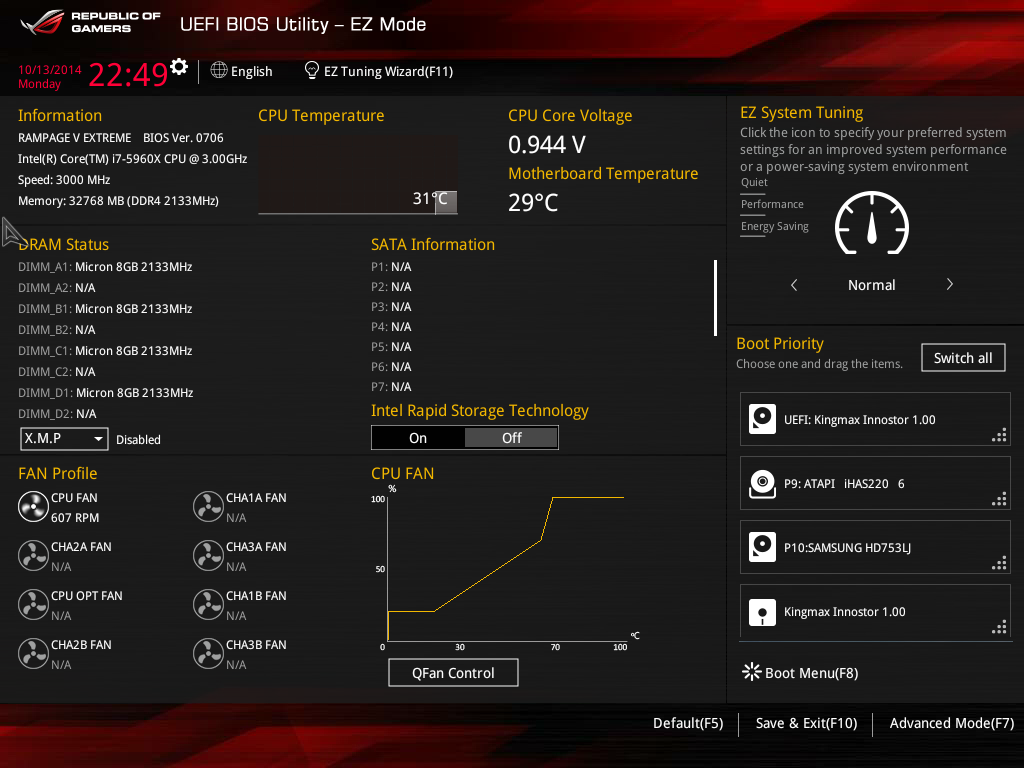Click the 0.944 V core voltage value
This screenshot has height=768, width=1024.
point(547,144)
